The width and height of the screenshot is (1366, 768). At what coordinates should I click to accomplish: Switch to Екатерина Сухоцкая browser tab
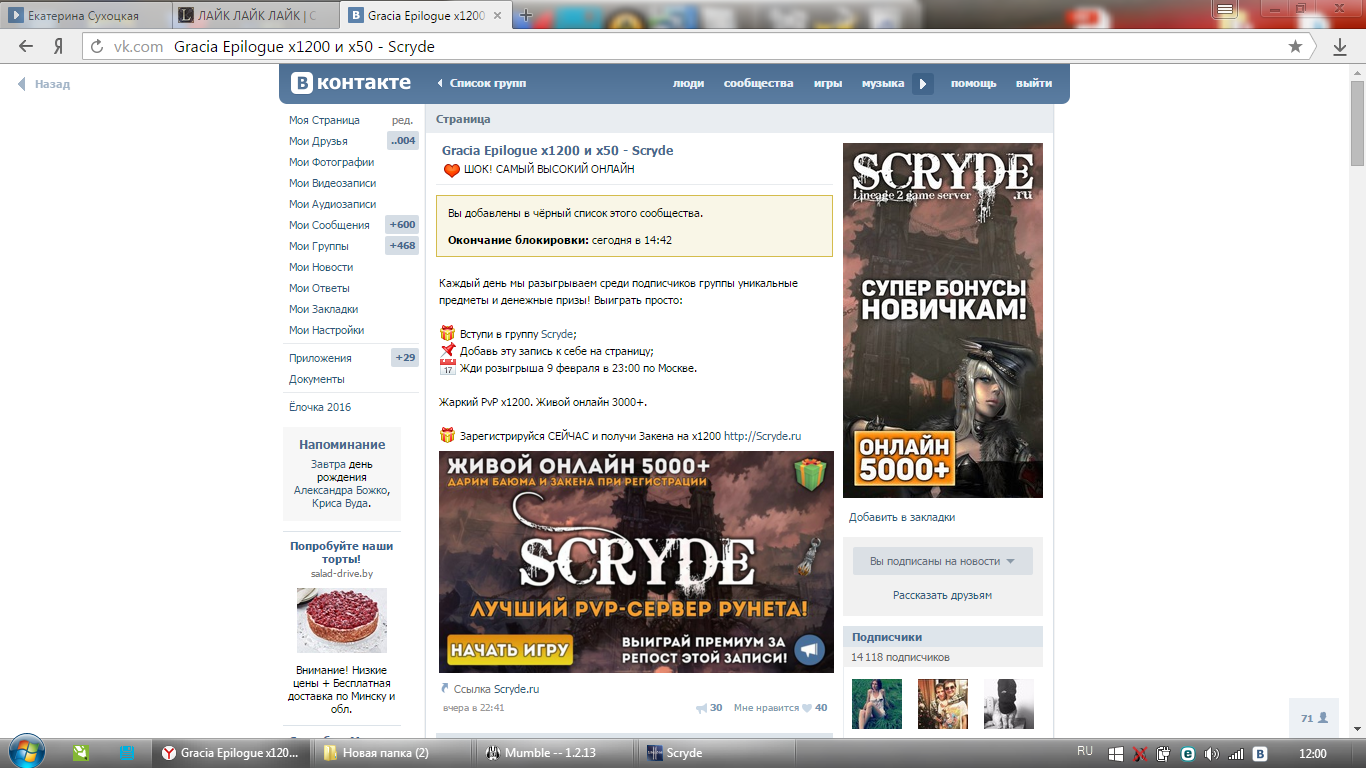tap(83, 16)
